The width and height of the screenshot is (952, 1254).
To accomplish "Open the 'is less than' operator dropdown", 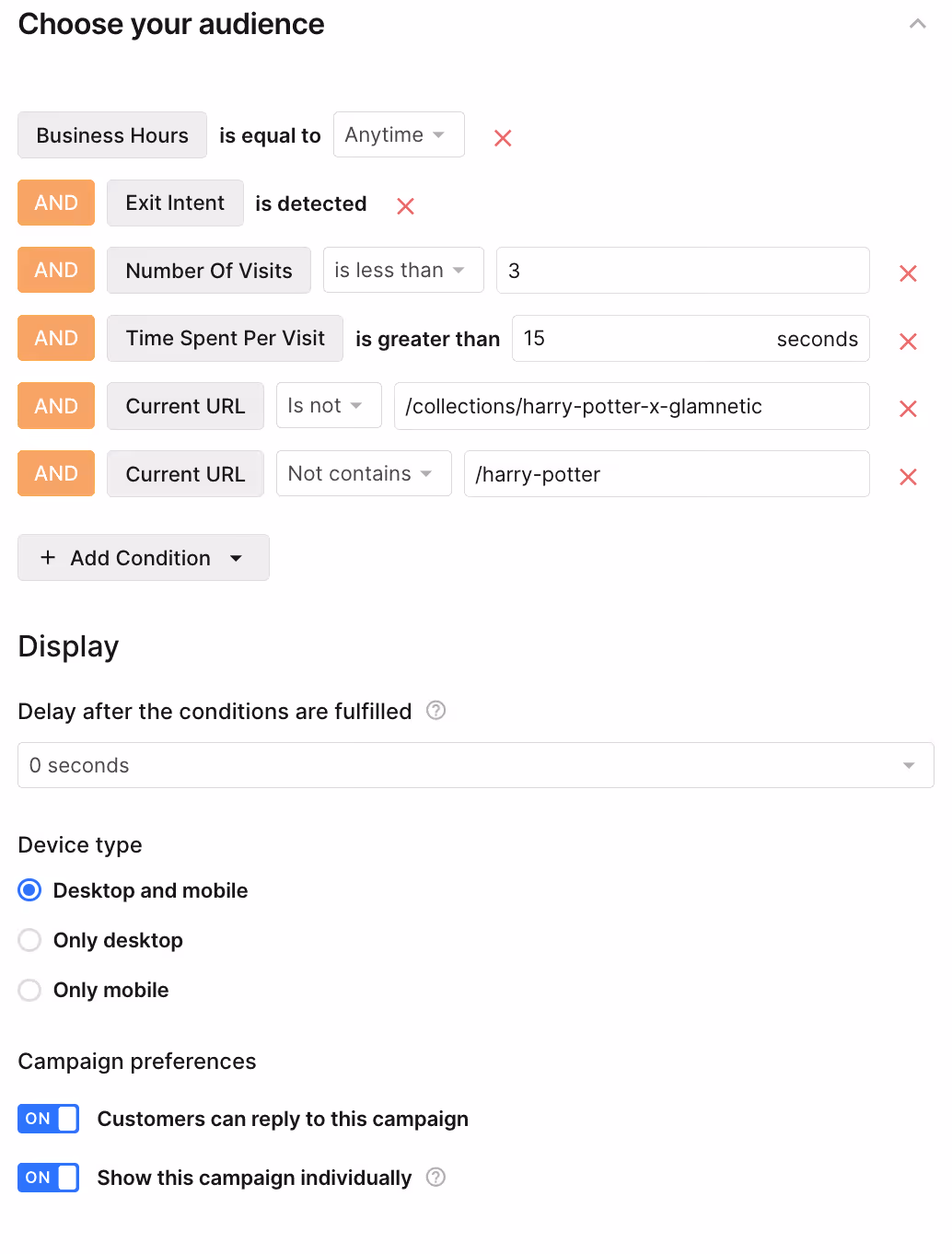I will 403,270.
